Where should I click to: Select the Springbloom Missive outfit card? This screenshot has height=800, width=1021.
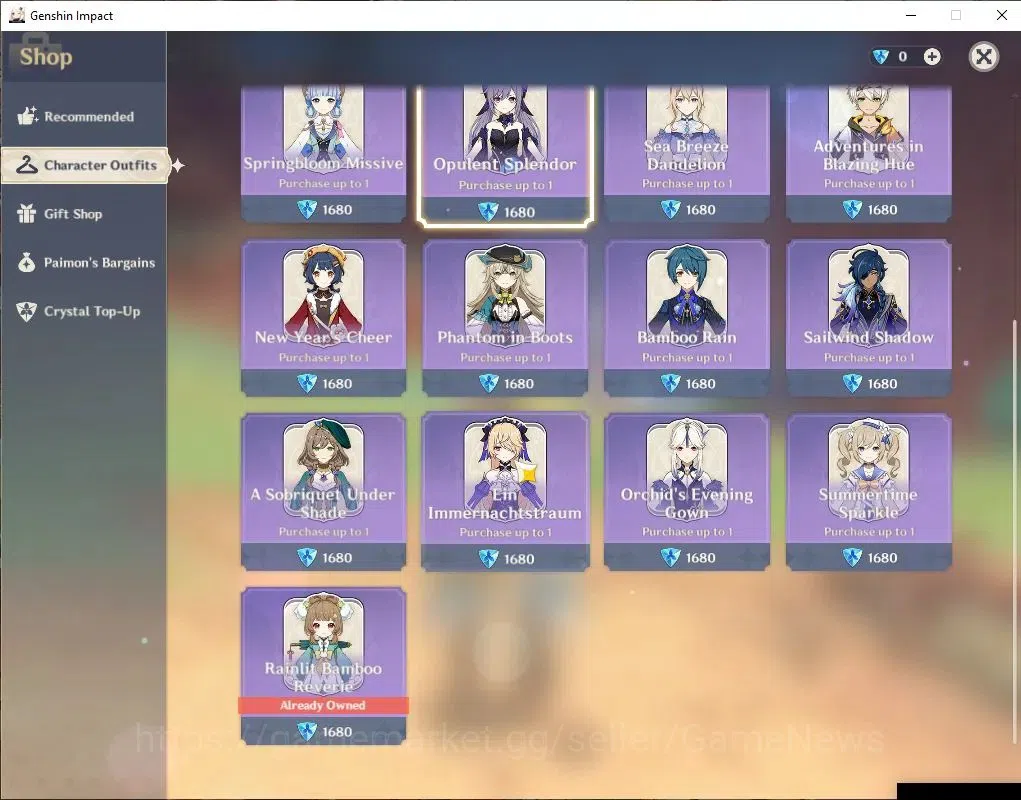324,154
